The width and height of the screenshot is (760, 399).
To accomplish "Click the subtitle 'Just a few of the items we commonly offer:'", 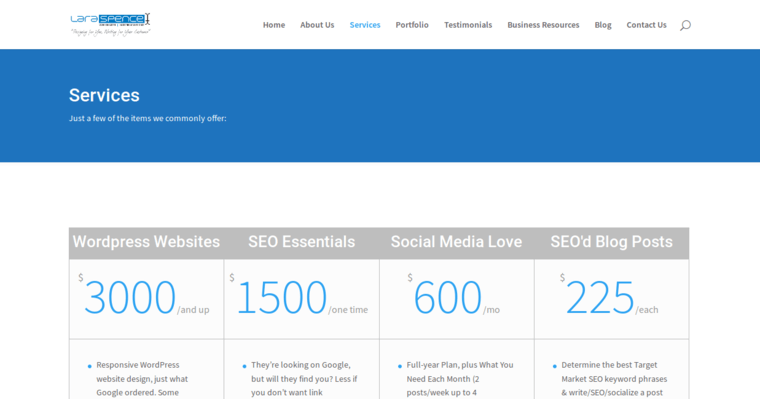I will (147, 118).
